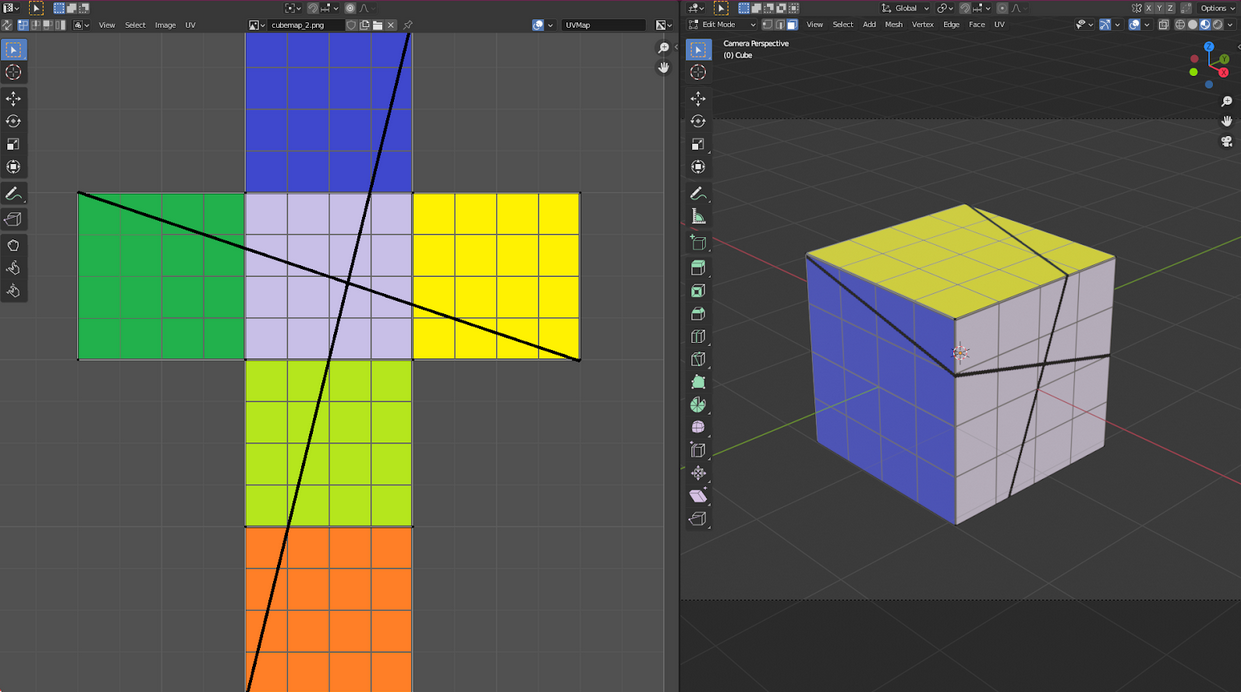Screen dimensions: 1241x692
Task: Open the viewport shading dropdown
Action: tap(1229, 24)
